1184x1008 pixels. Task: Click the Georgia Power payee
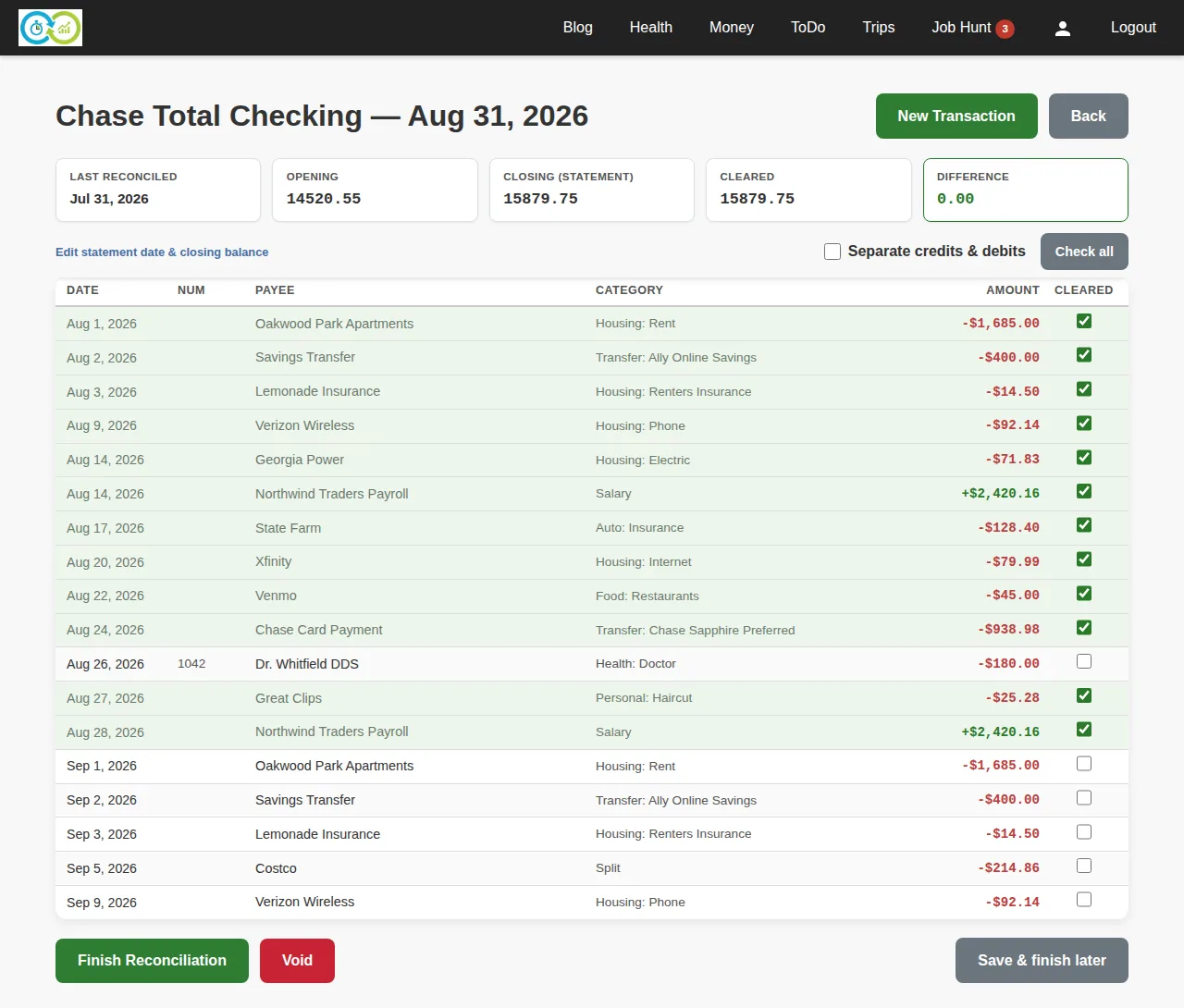(300, 460)
